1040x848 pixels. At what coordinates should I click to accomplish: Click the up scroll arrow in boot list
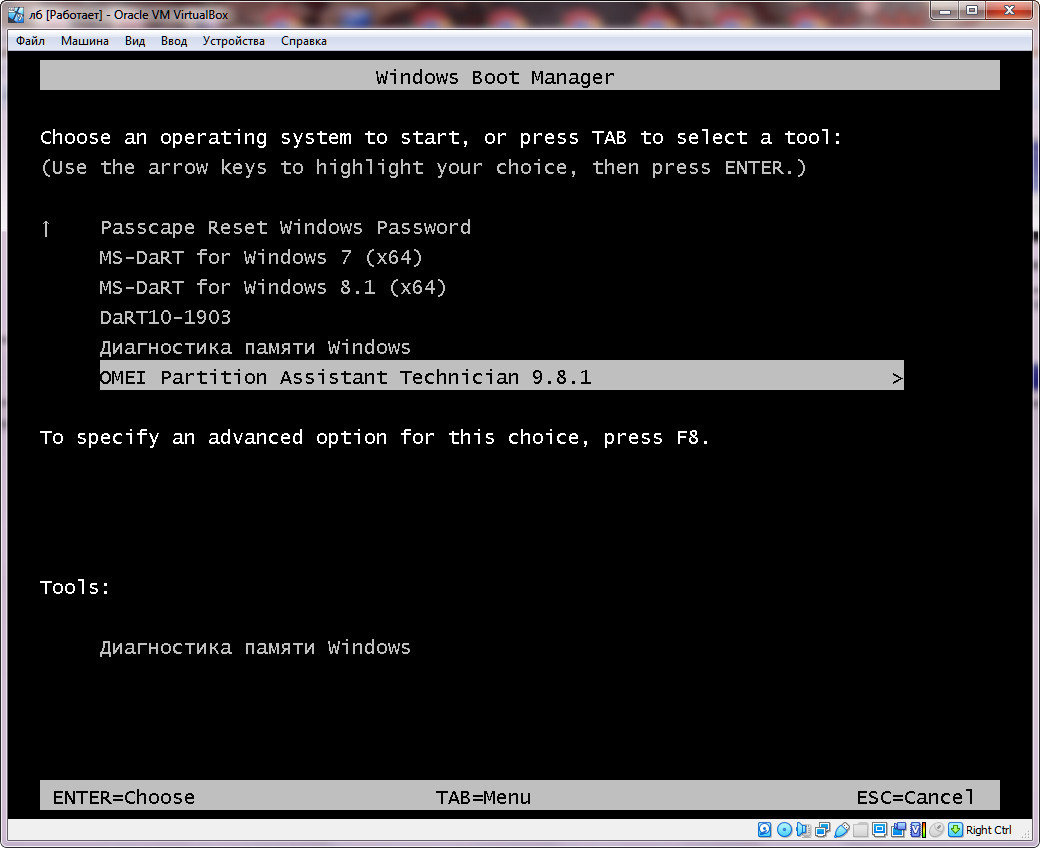coord(45,227)
